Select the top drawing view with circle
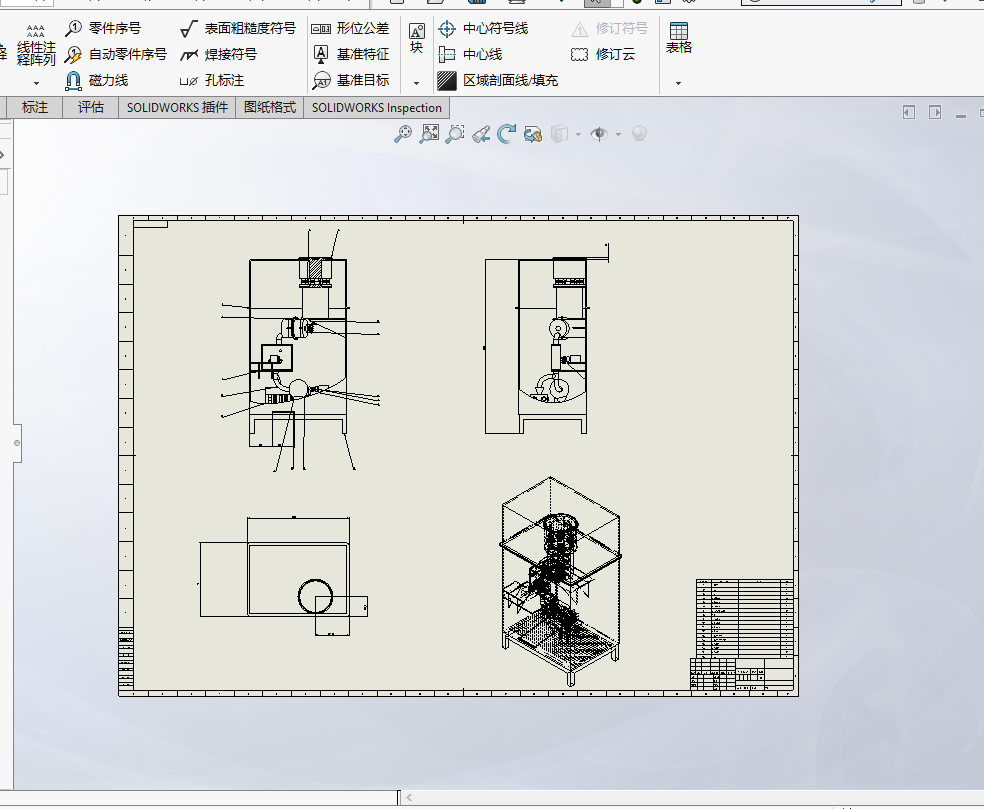The width and height of the screenshot is (984, 809). coord(284,576)
